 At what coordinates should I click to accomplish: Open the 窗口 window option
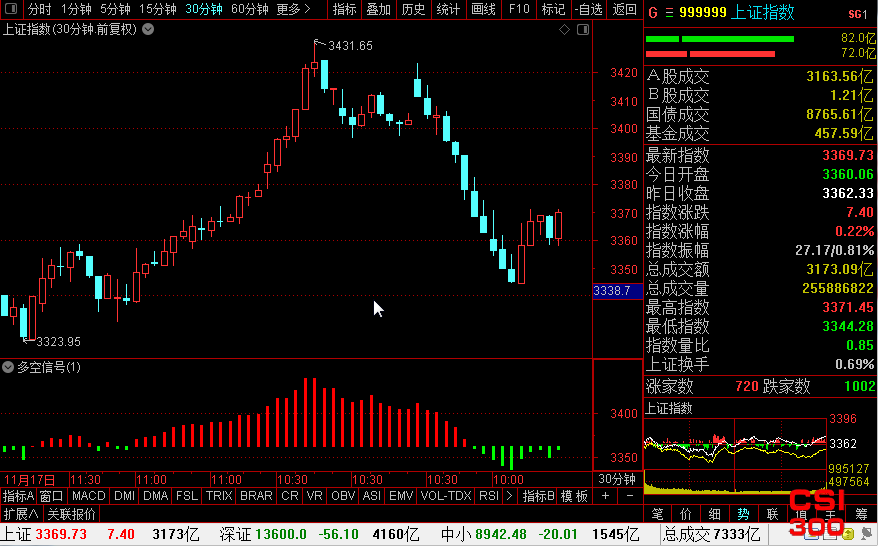52,496
